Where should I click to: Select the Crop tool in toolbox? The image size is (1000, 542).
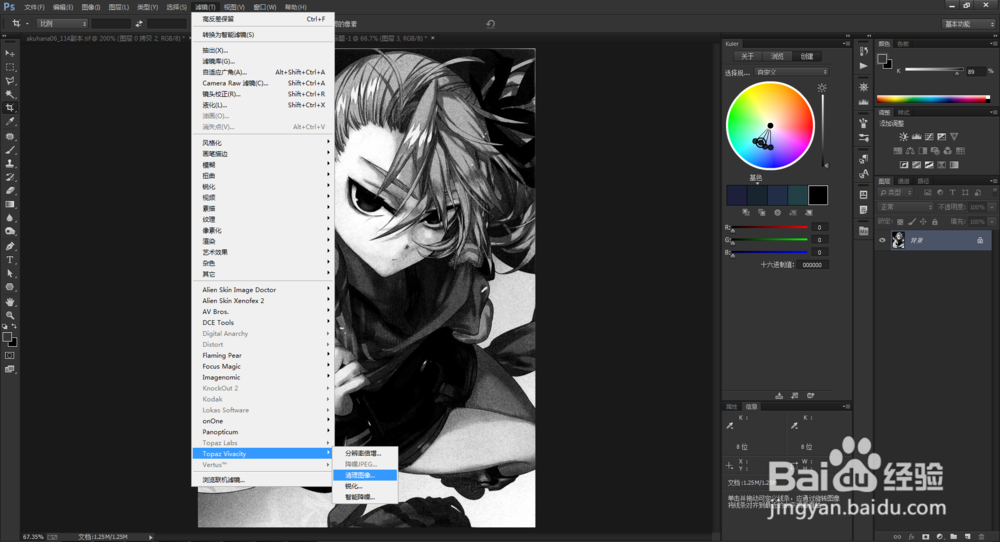tap(10, 108)
